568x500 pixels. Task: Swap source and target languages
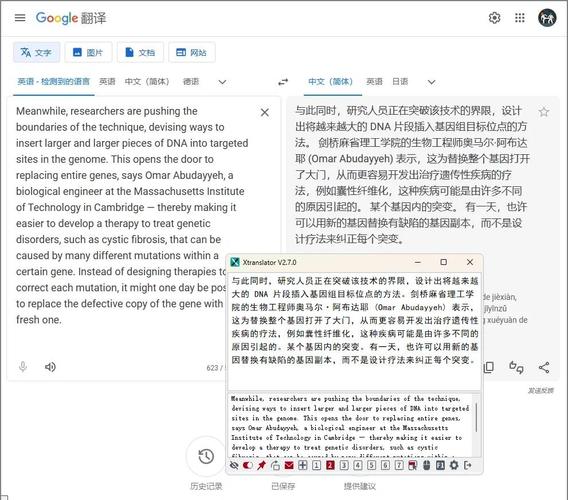point(283,82)
